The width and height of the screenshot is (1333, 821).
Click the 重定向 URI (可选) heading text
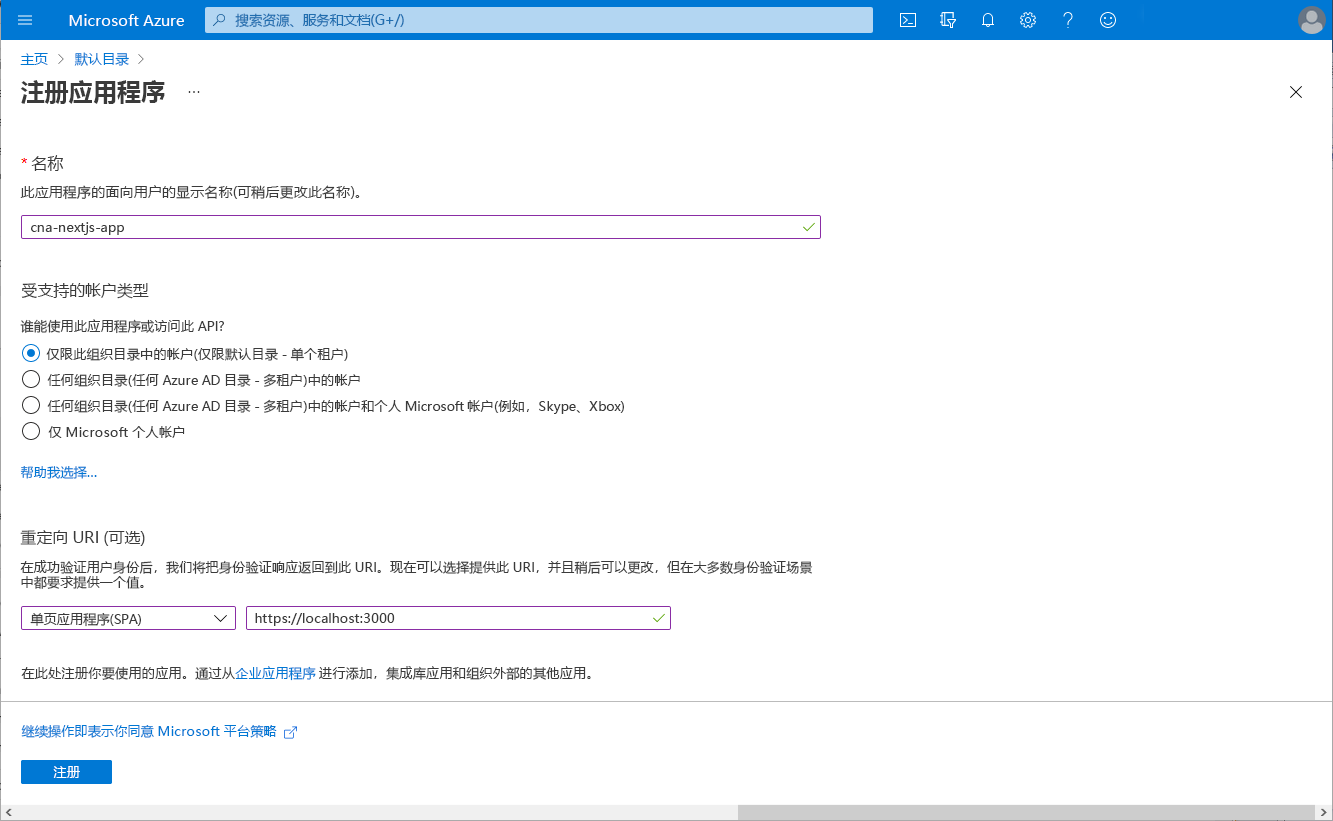84,537
